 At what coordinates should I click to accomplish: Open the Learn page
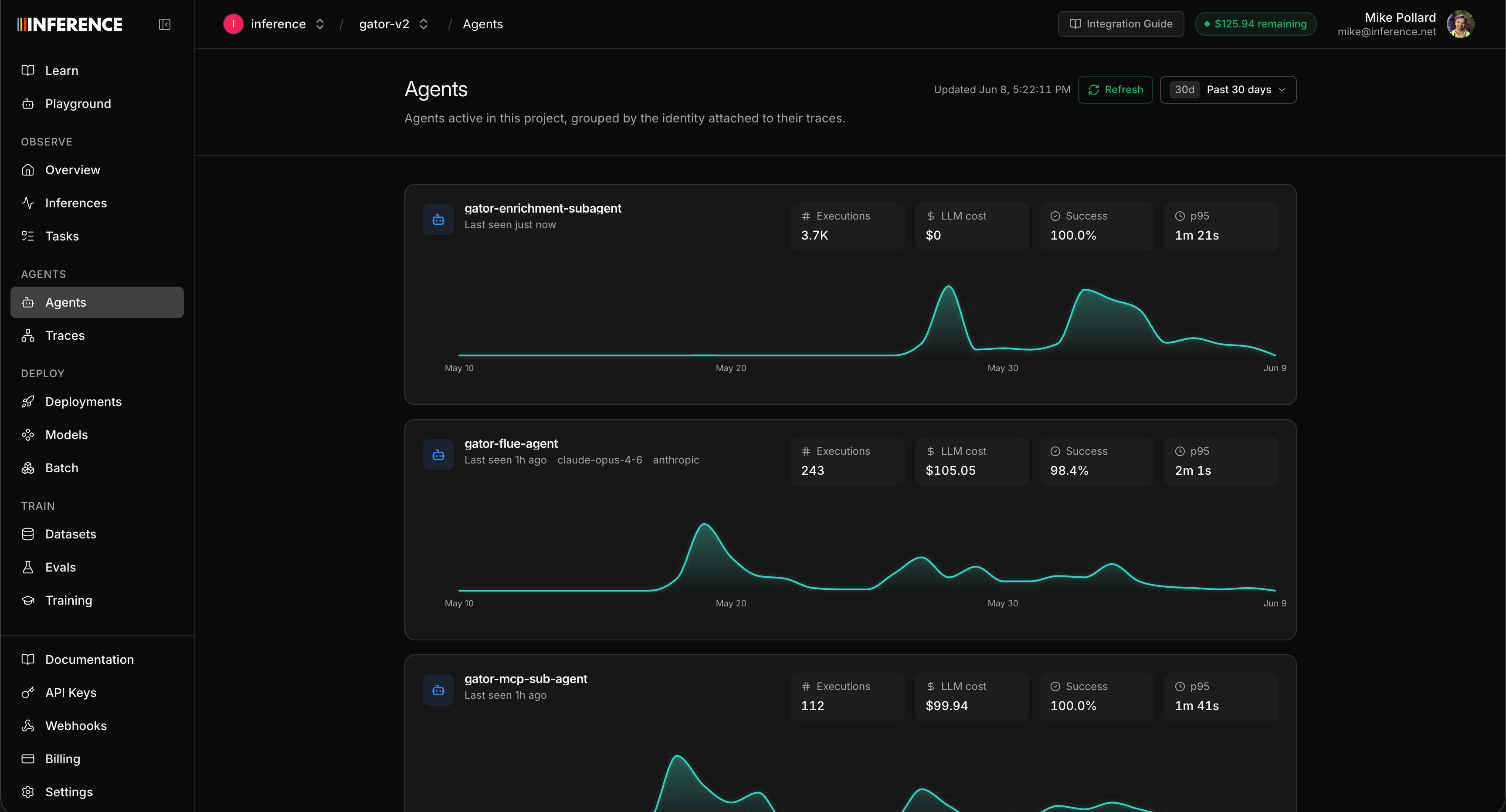(x=97, y=70)
